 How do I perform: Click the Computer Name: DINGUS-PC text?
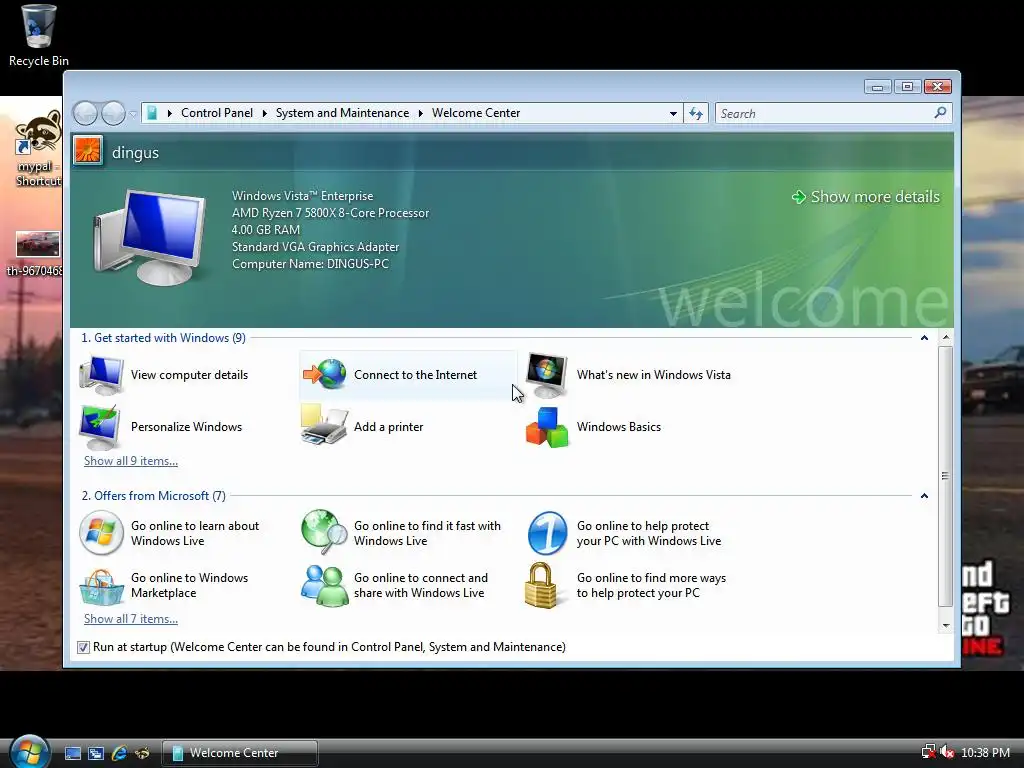310,264
